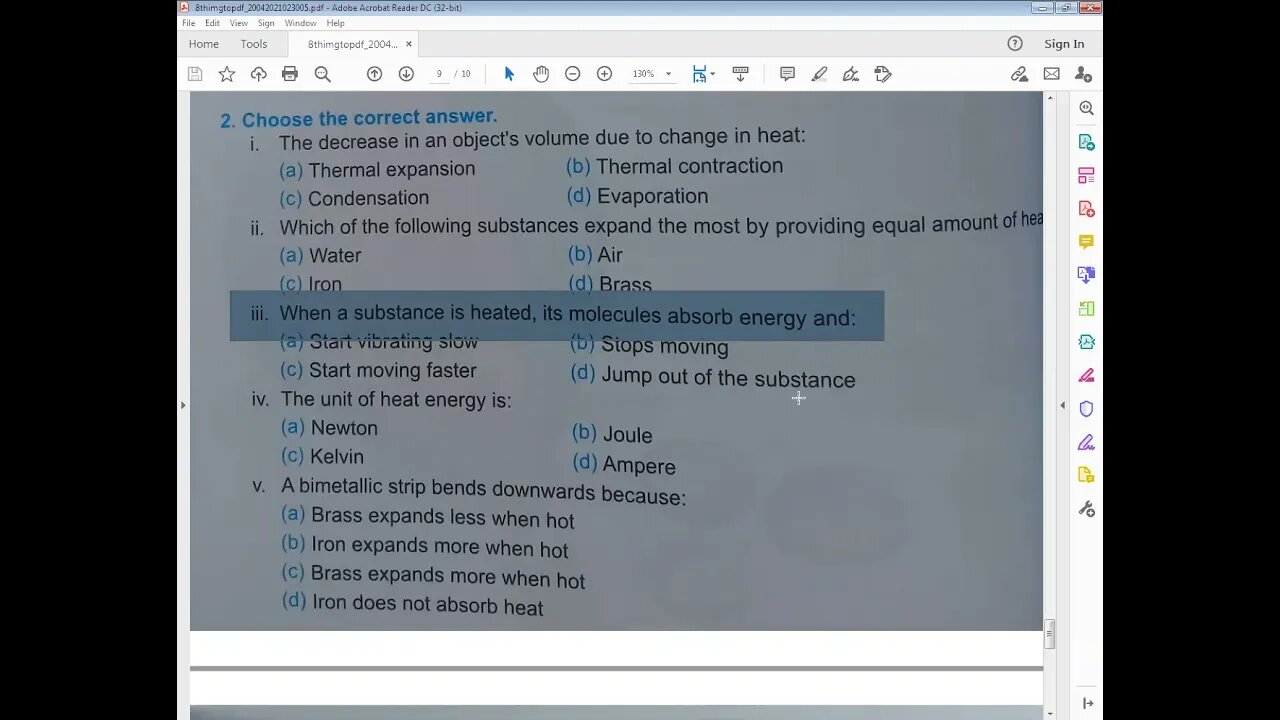Click the page number field
This screenshot has width=1280, height=720.
pyautogui.click(x=439, y=74)
